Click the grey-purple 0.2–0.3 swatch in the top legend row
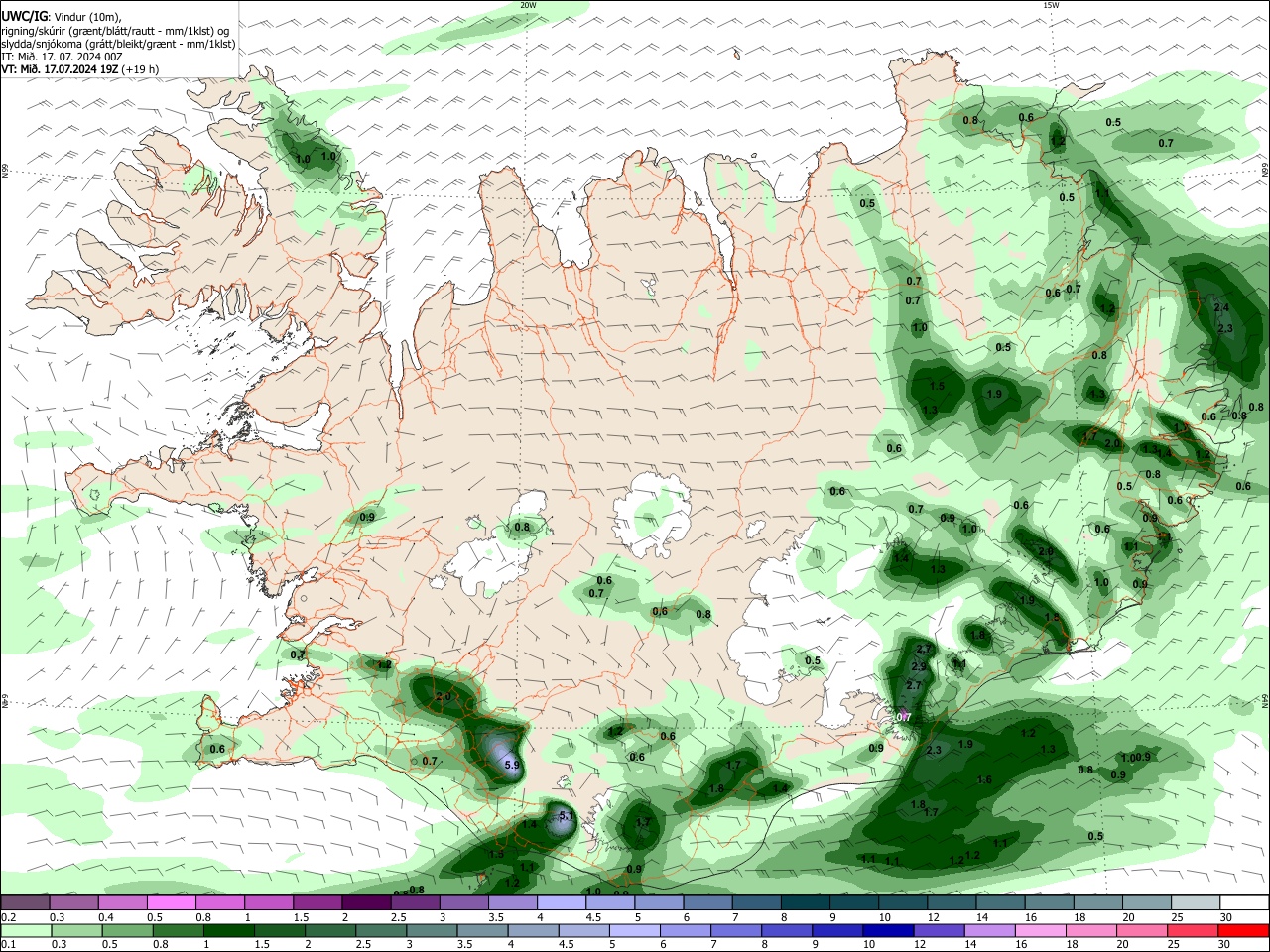1270x952 pixels. [x=25, y=903]
